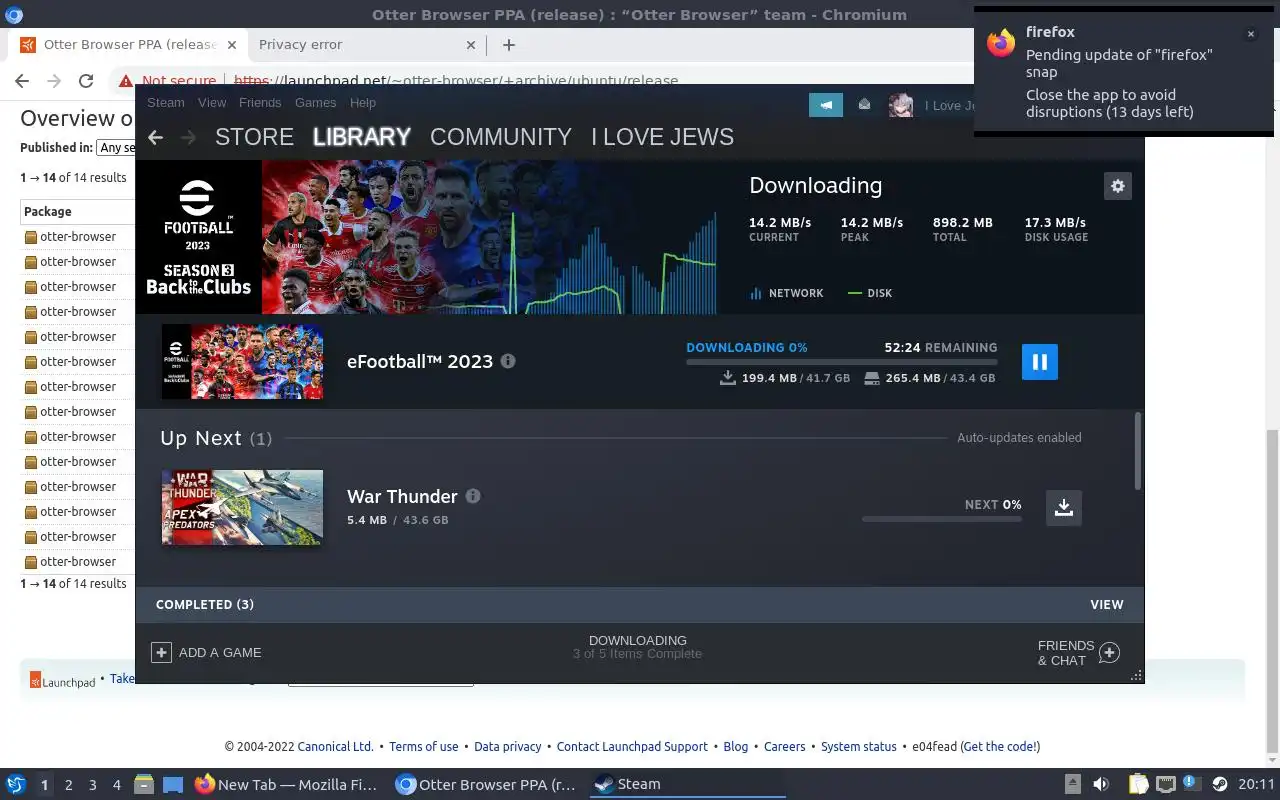The image size is (1280, 800).
Task: Pause the eFootball 2023 download
Action: 1039,362
